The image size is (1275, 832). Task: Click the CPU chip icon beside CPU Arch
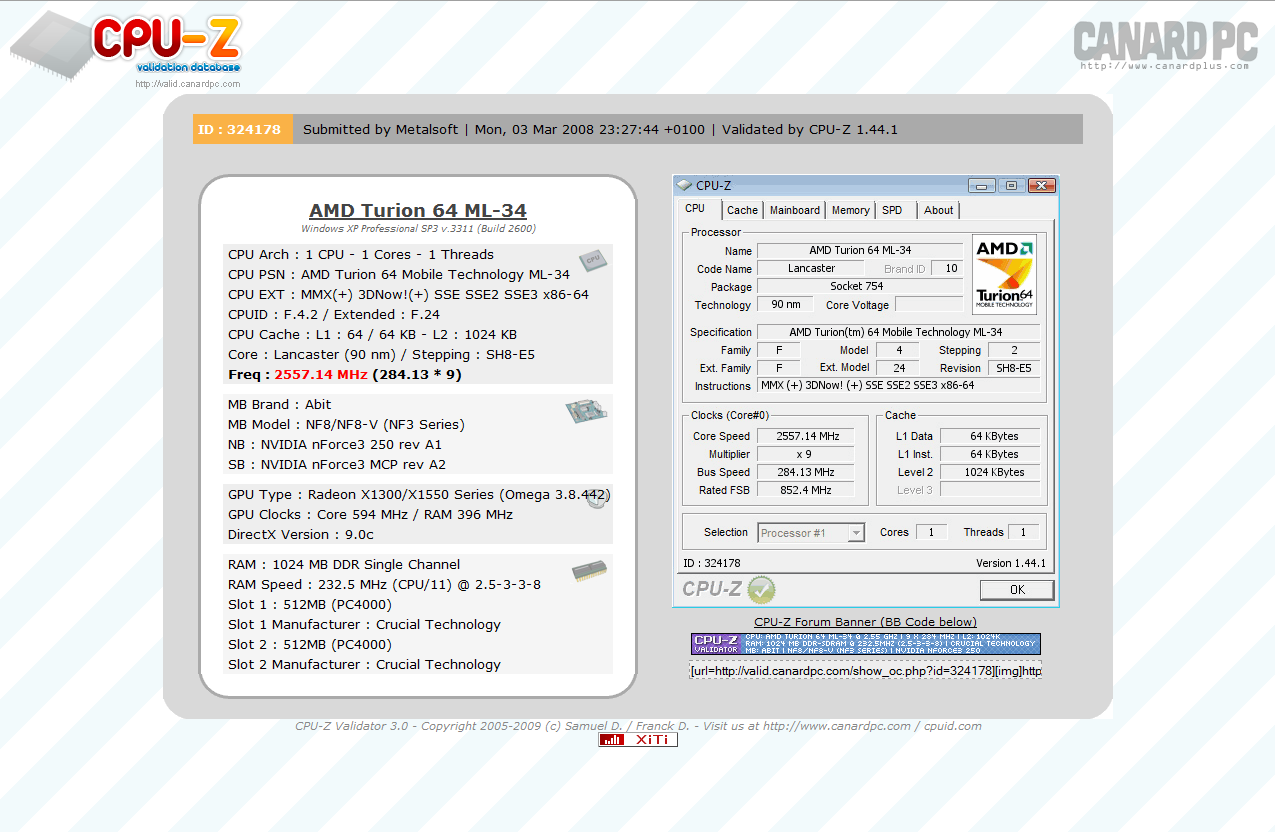[593, 260]
